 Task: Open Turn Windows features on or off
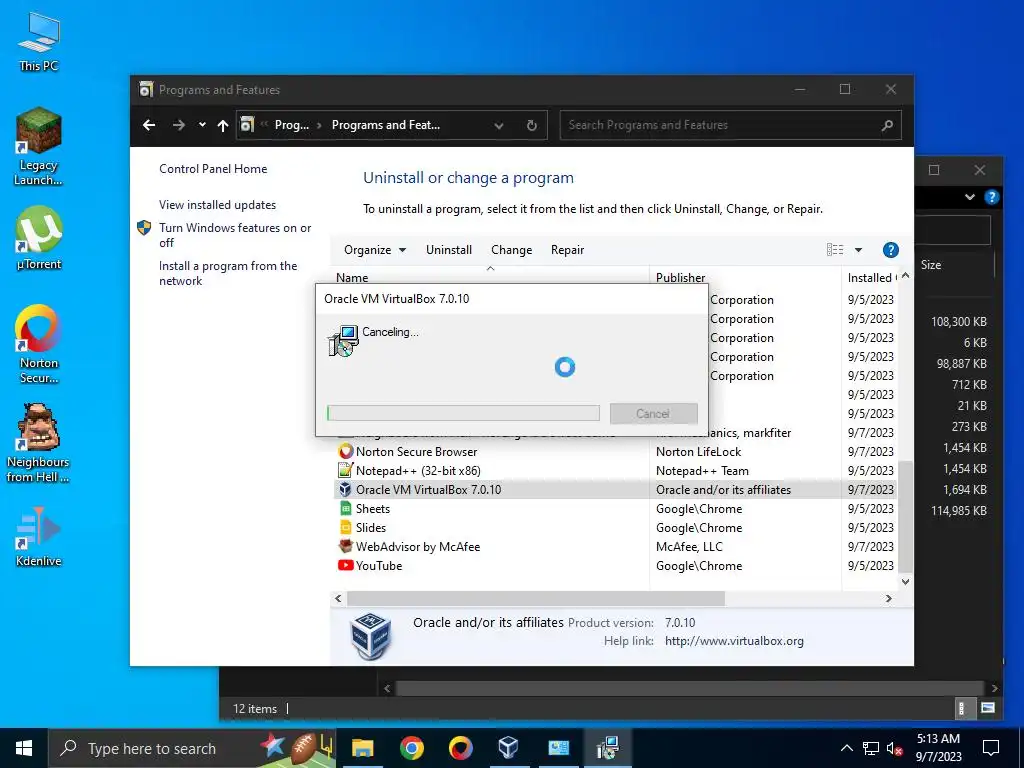pos(235,235)
